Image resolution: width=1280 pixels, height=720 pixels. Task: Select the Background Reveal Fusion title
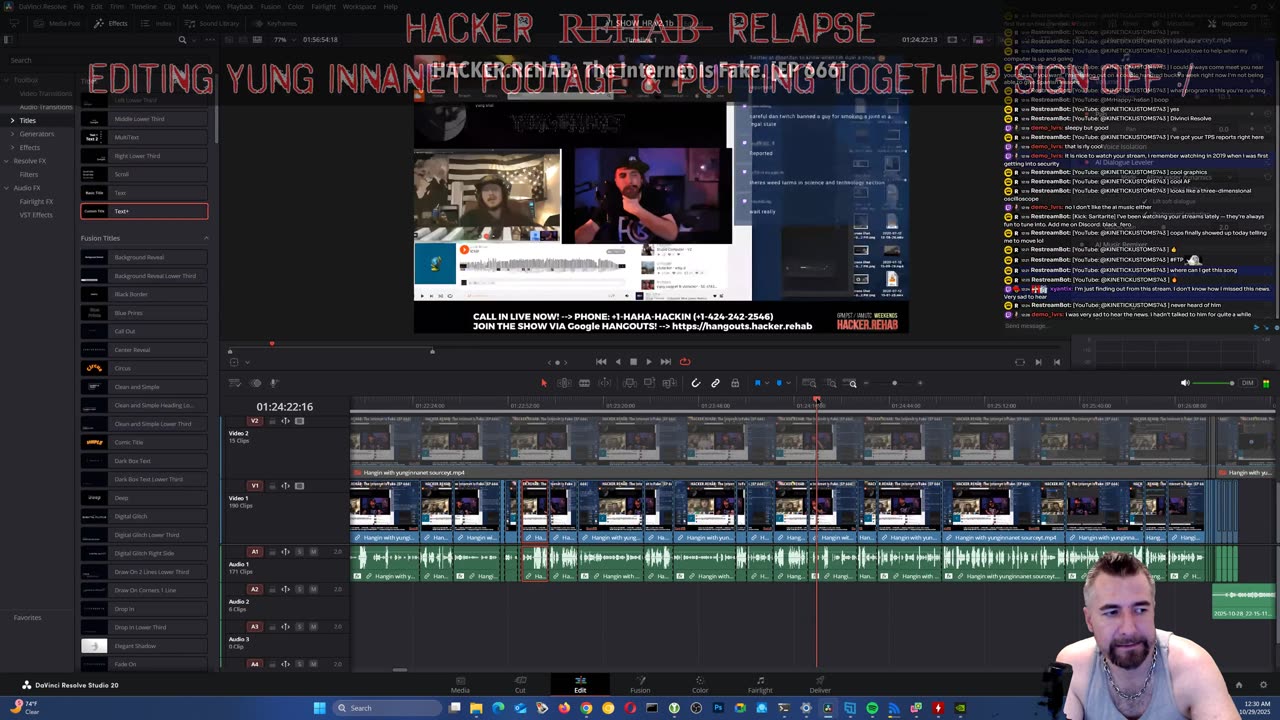tap(144, 257)
